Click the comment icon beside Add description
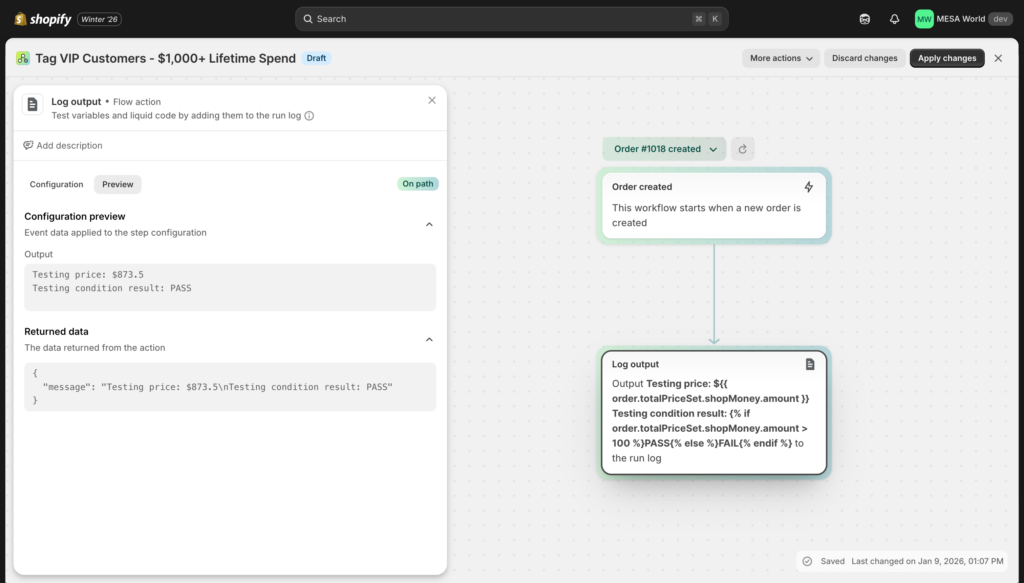Viewport: 1024px width, 583px height. (x=28, y=146)
